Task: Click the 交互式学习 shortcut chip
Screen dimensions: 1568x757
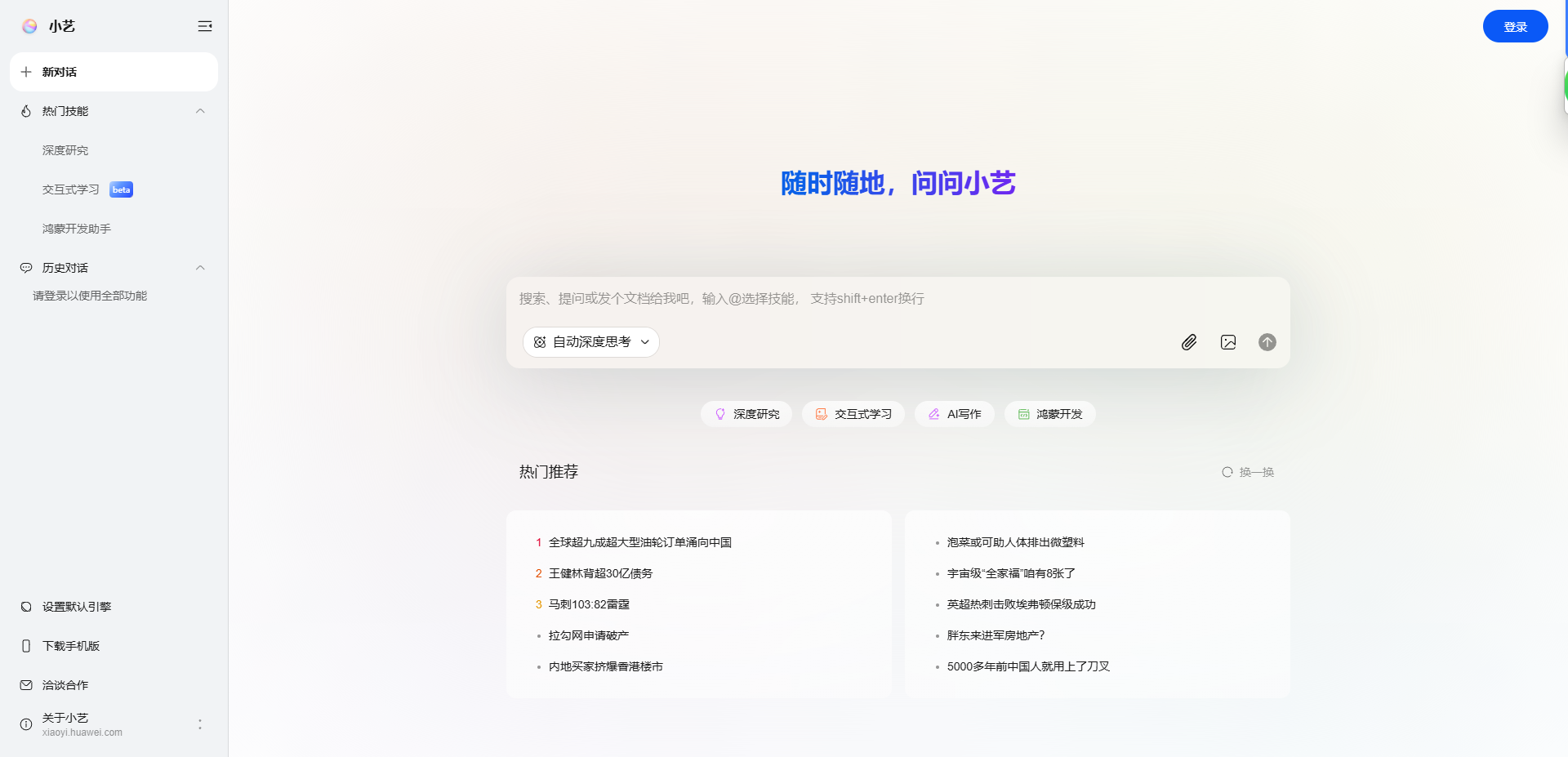Action: pyautogui.click(x=853, y=414)
